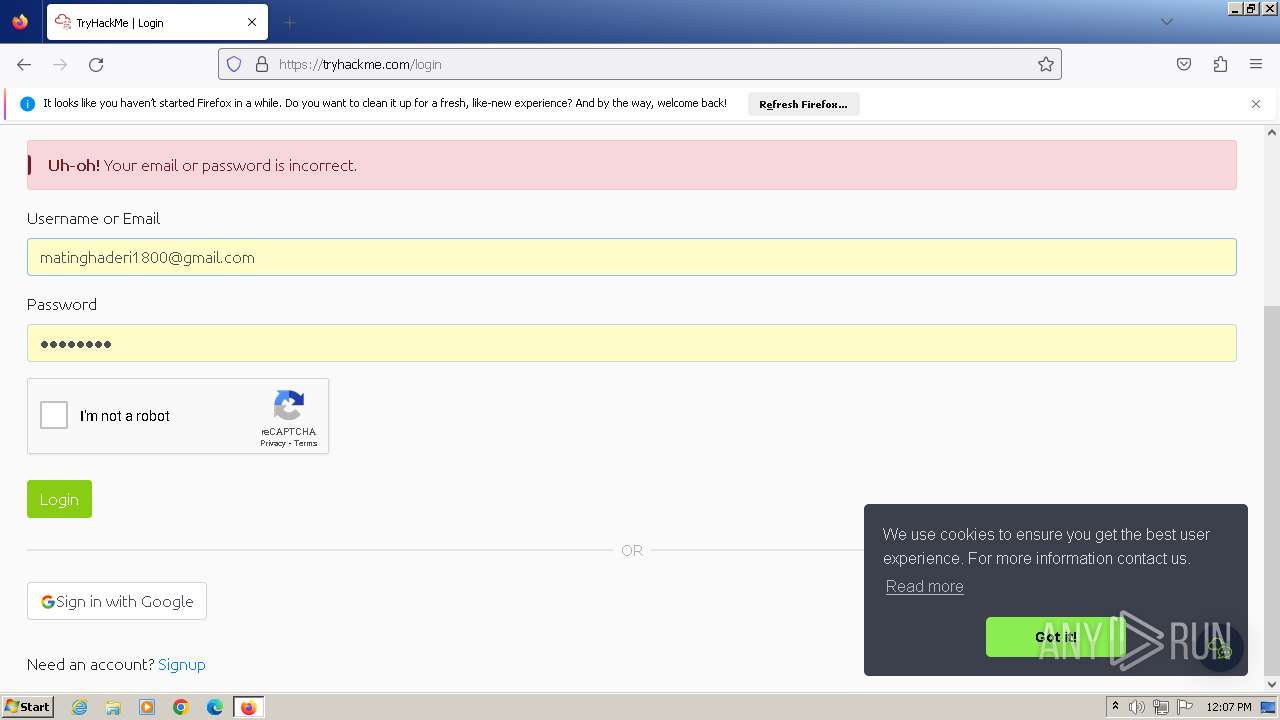Click the padlock site info icon
This screenshot has height=720, width=1280.
[262, 64]
